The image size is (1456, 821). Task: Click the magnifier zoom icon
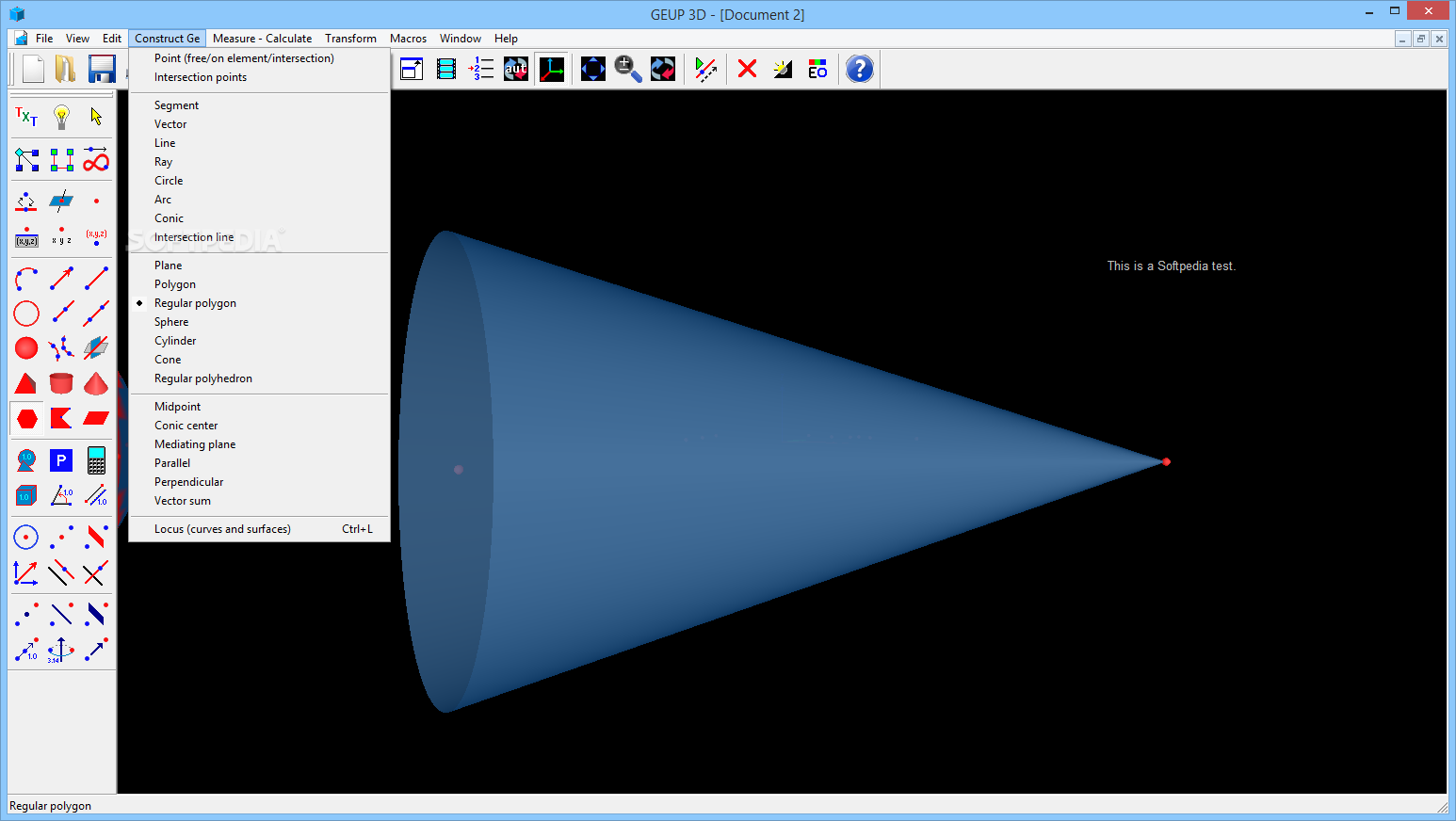(628, 69)
